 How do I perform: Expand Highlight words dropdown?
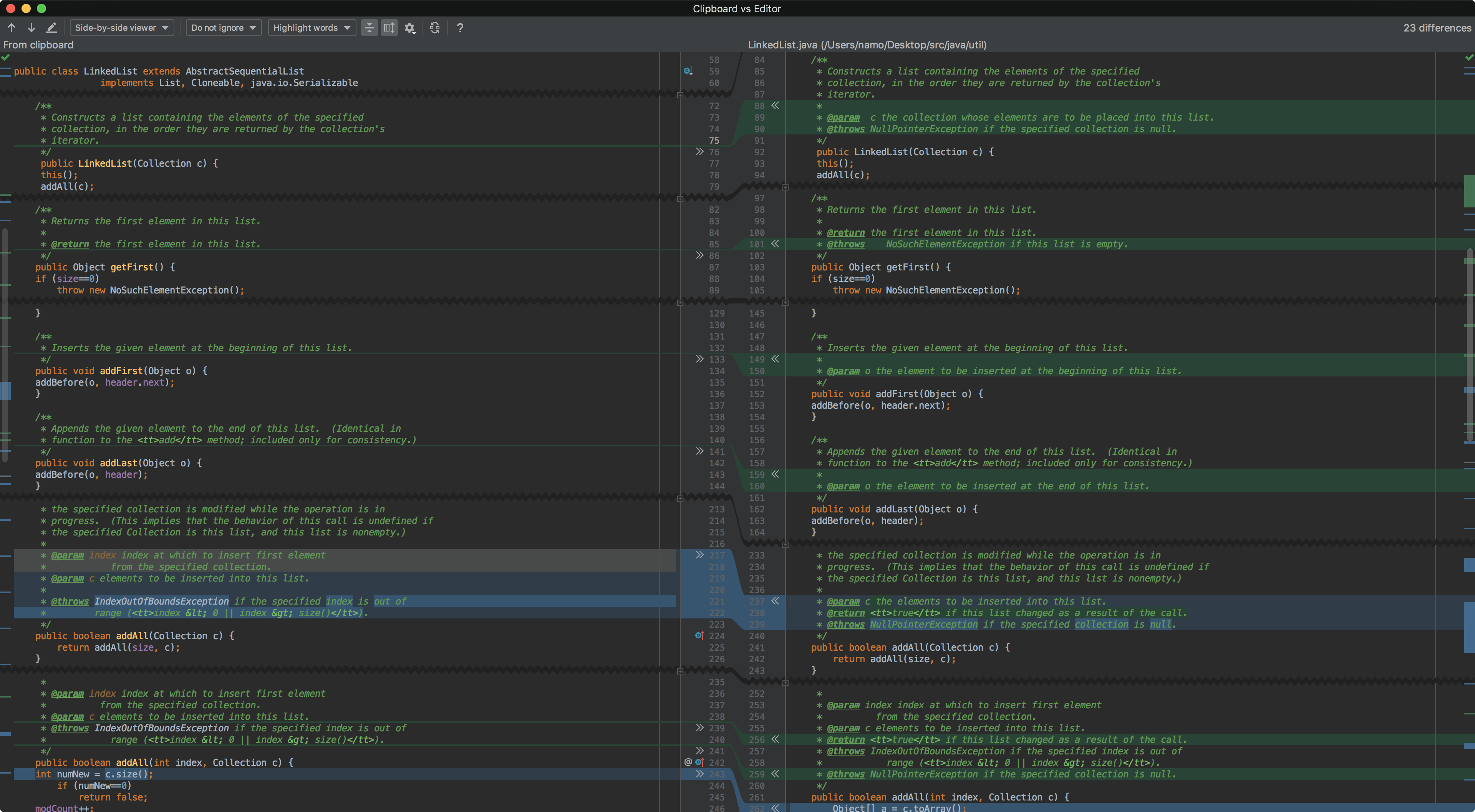click(312, 28)
